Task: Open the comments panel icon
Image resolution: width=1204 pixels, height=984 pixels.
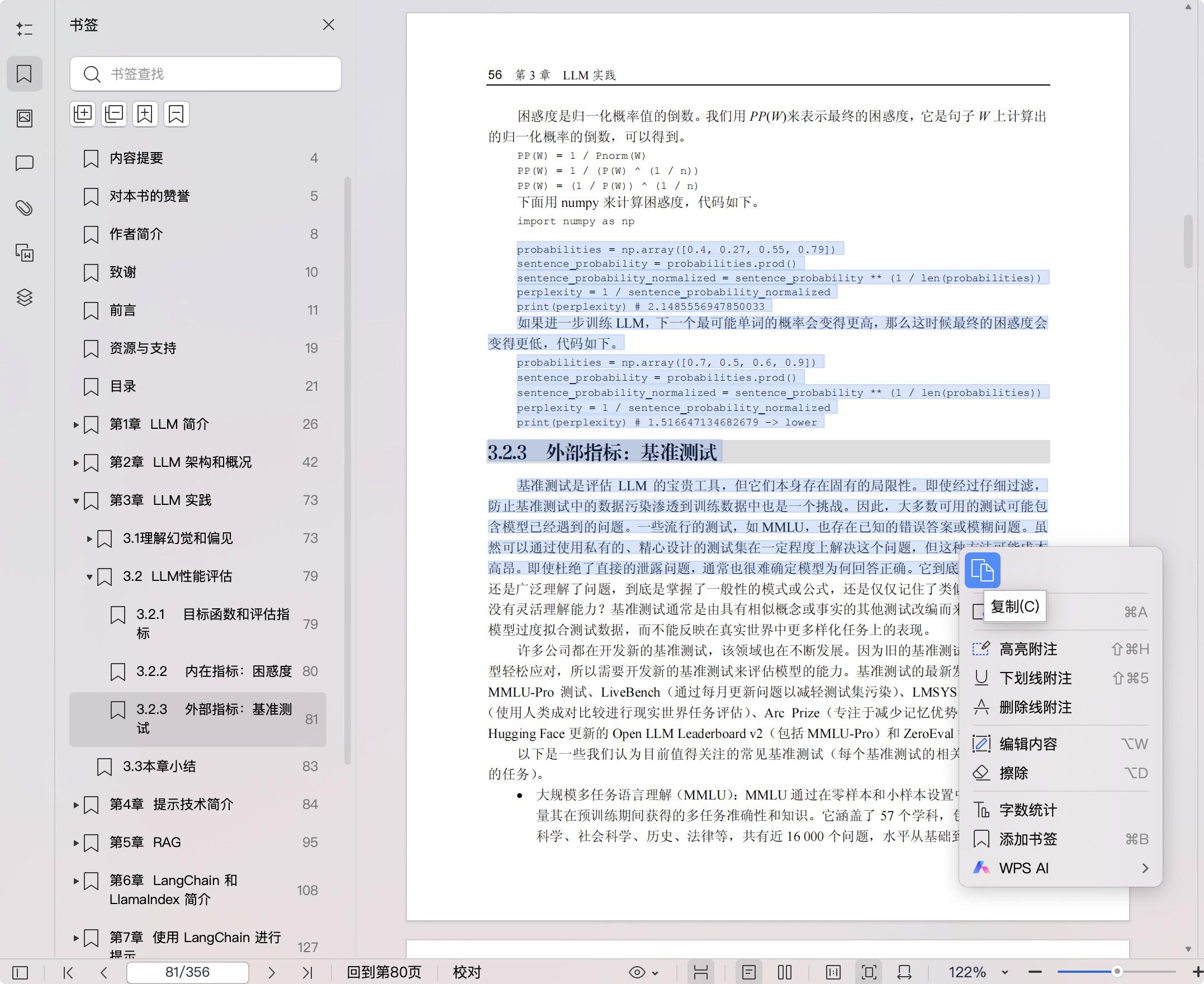Action: pos(25,163)
